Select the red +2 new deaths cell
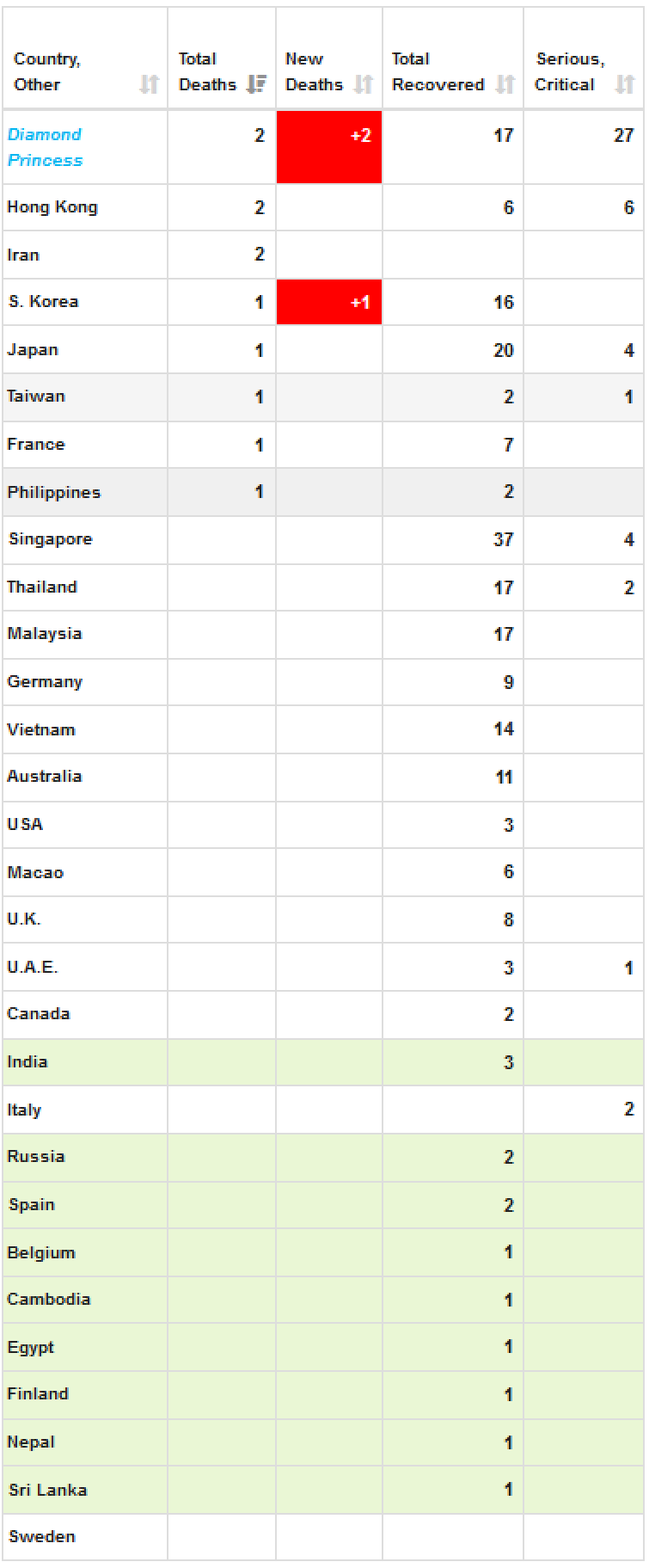 [x=329, y=147]
